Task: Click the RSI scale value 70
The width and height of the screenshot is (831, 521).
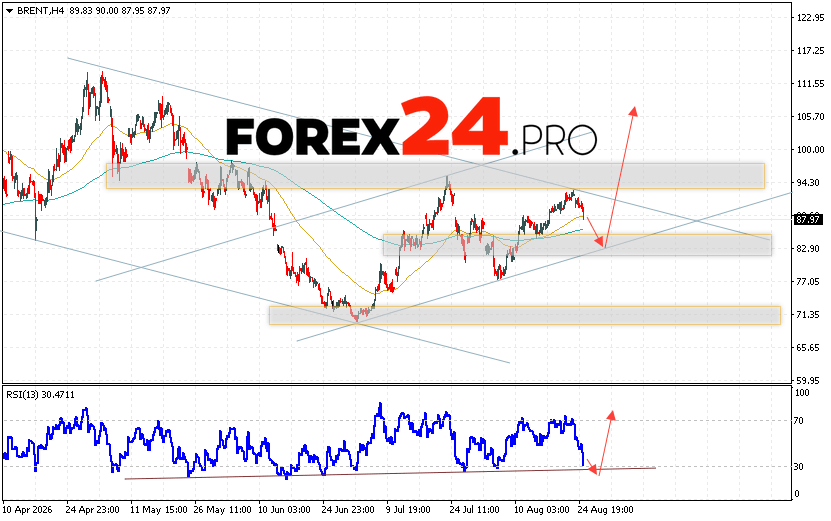Action: click(800, 421)
